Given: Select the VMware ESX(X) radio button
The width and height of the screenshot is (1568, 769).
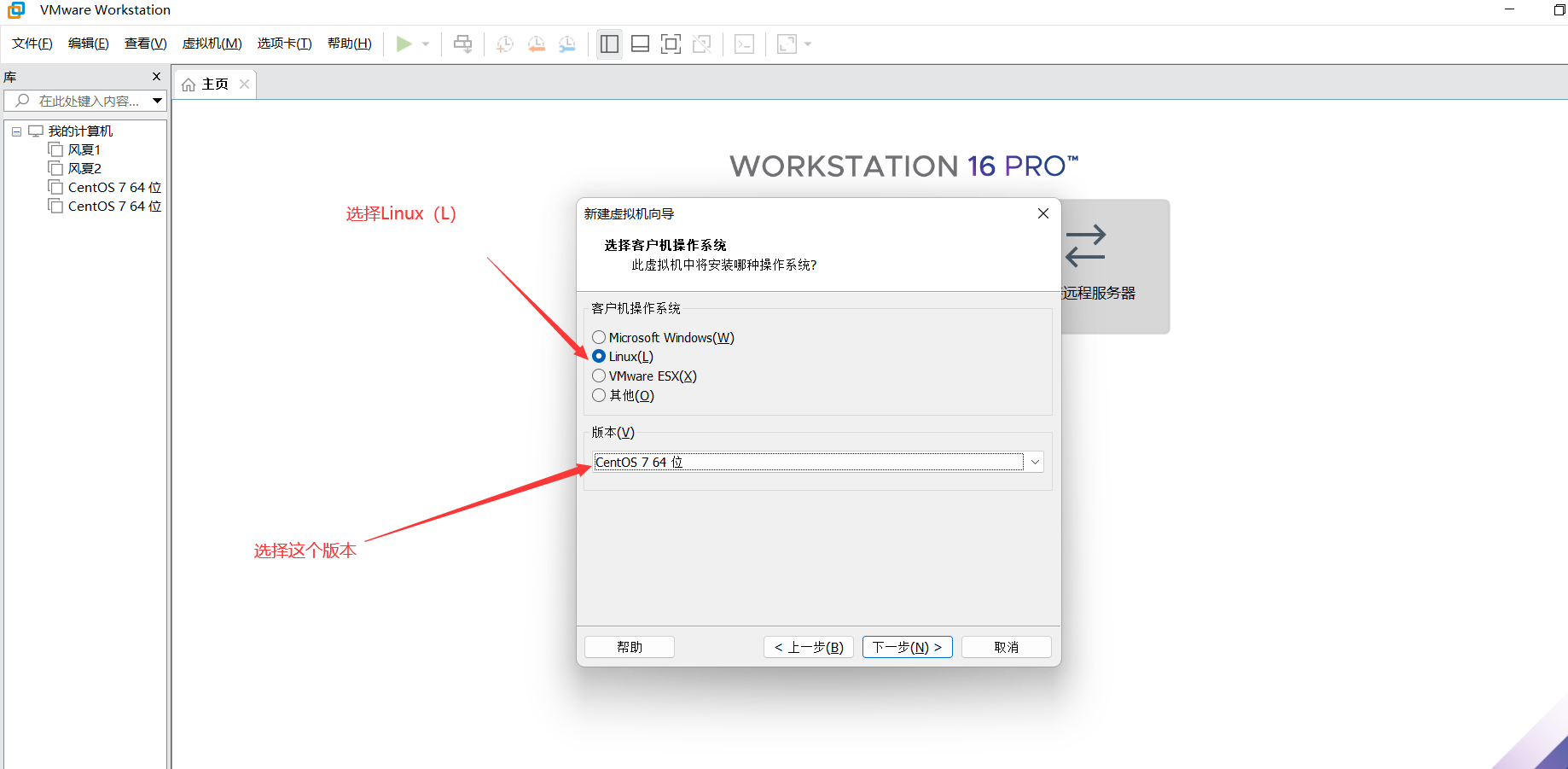Looking at the screenshot, I should tap(599, 376).
